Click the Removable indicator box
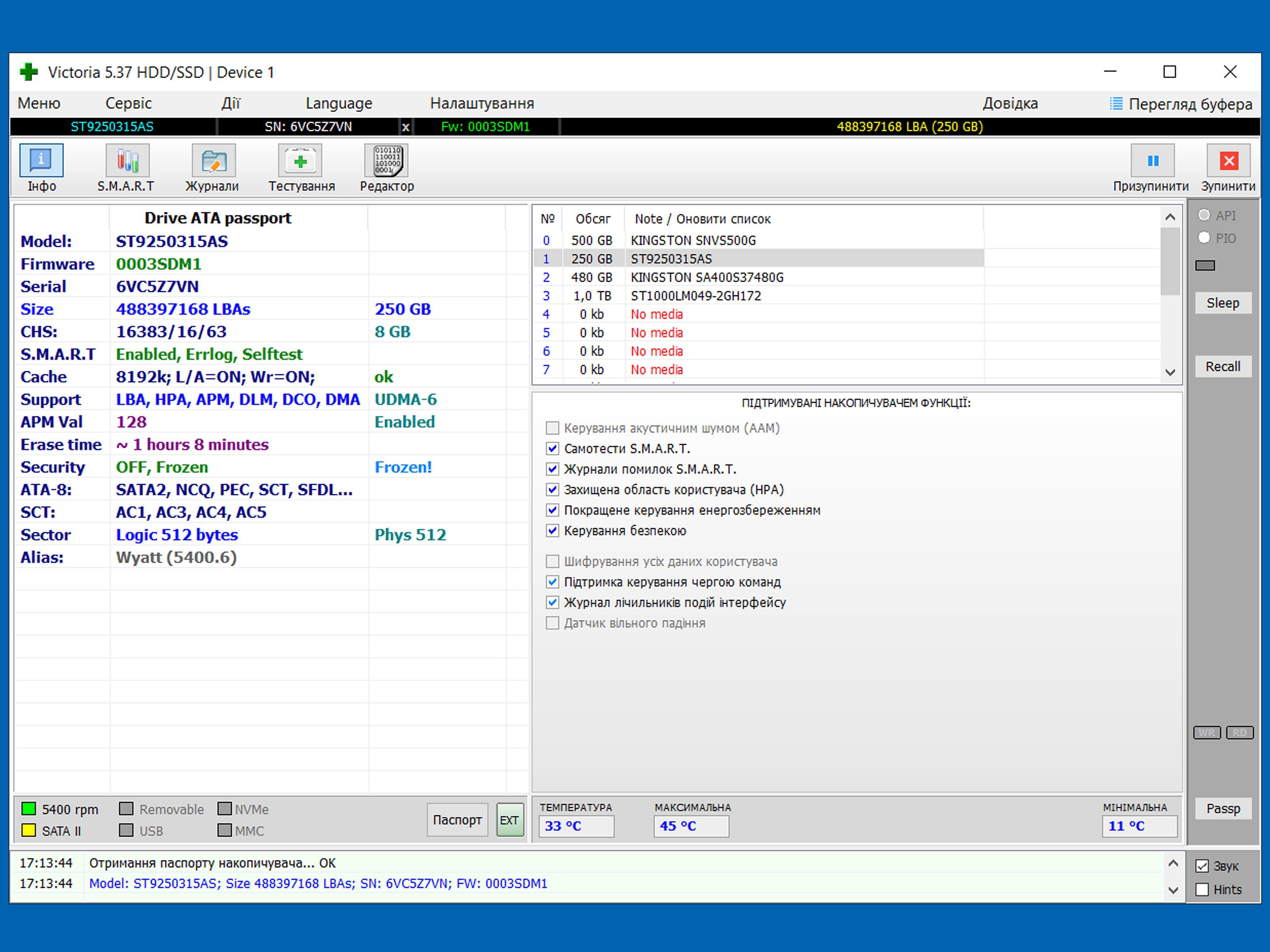Image resolution: width=1270 pixels, height=952 pixels. click(126, 809)
